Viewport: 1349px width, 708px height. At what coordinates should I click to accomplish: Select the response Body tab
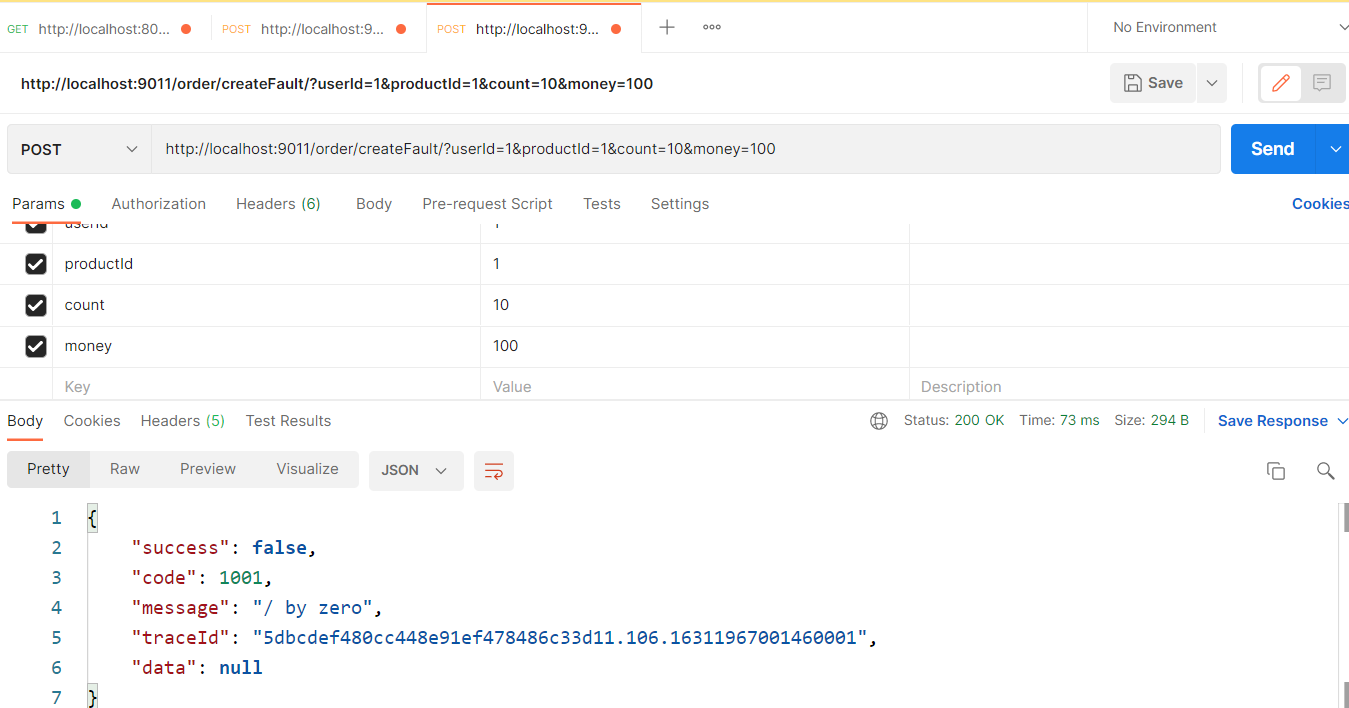coord(25,421)
